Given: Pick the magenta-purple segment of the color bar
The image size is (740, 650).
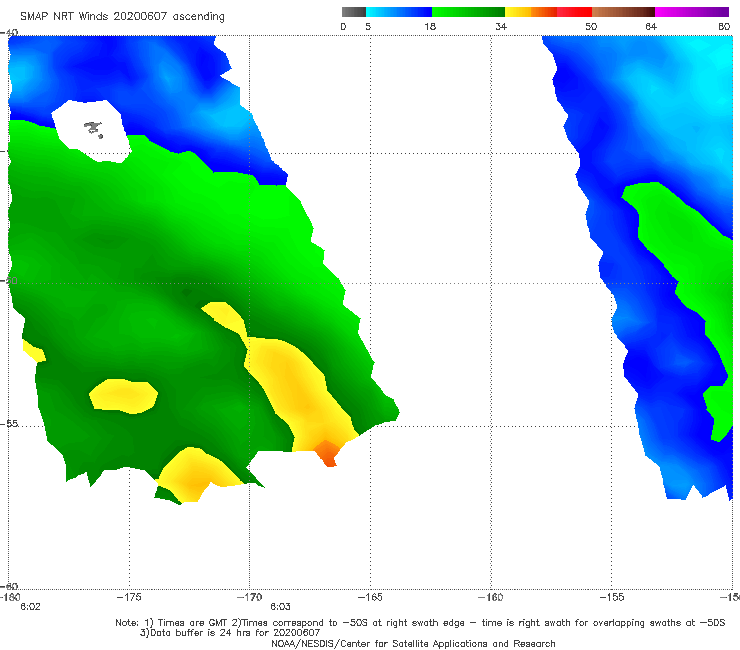Looking at the screenshot, I should [692, 12].
